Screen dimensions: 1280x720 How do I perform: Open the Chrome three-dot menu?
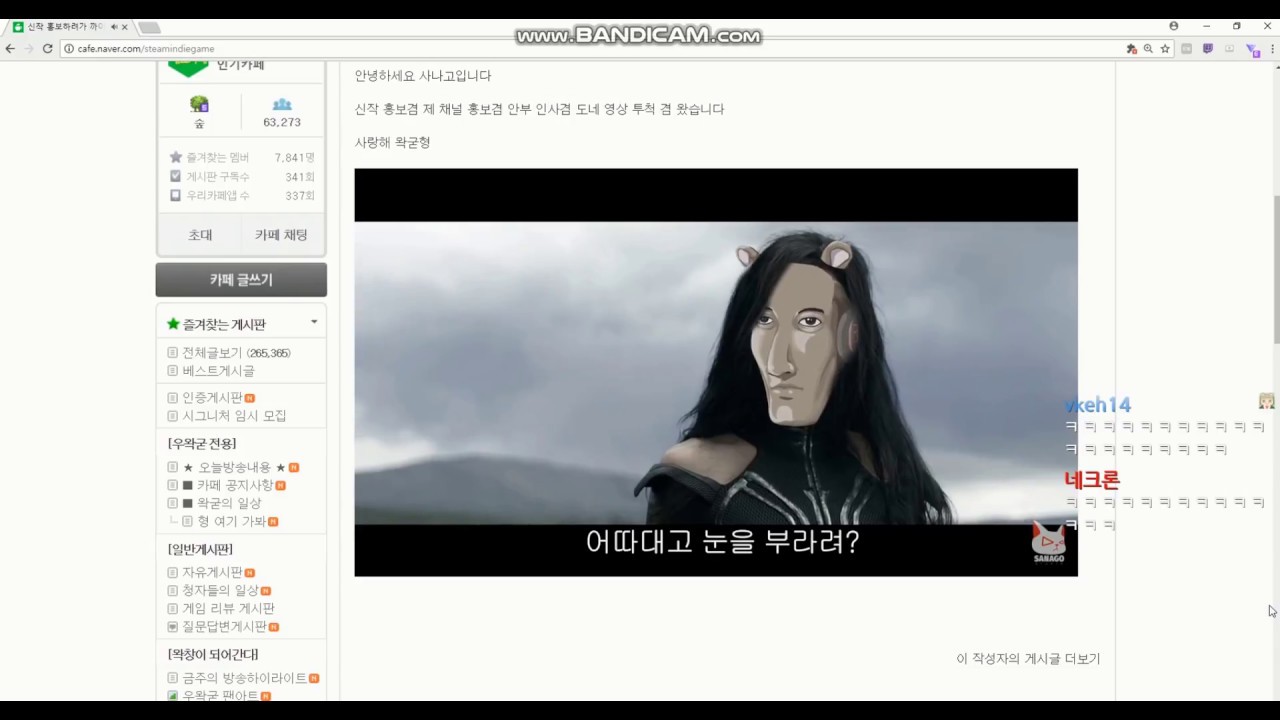tap(1271, 49)
